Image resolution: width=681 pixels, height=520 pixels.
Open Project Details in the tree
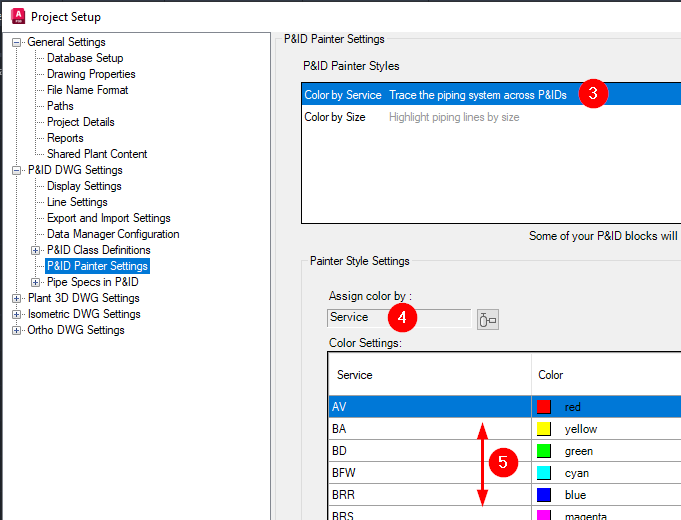pyautogui.click(x=81, y=122)
